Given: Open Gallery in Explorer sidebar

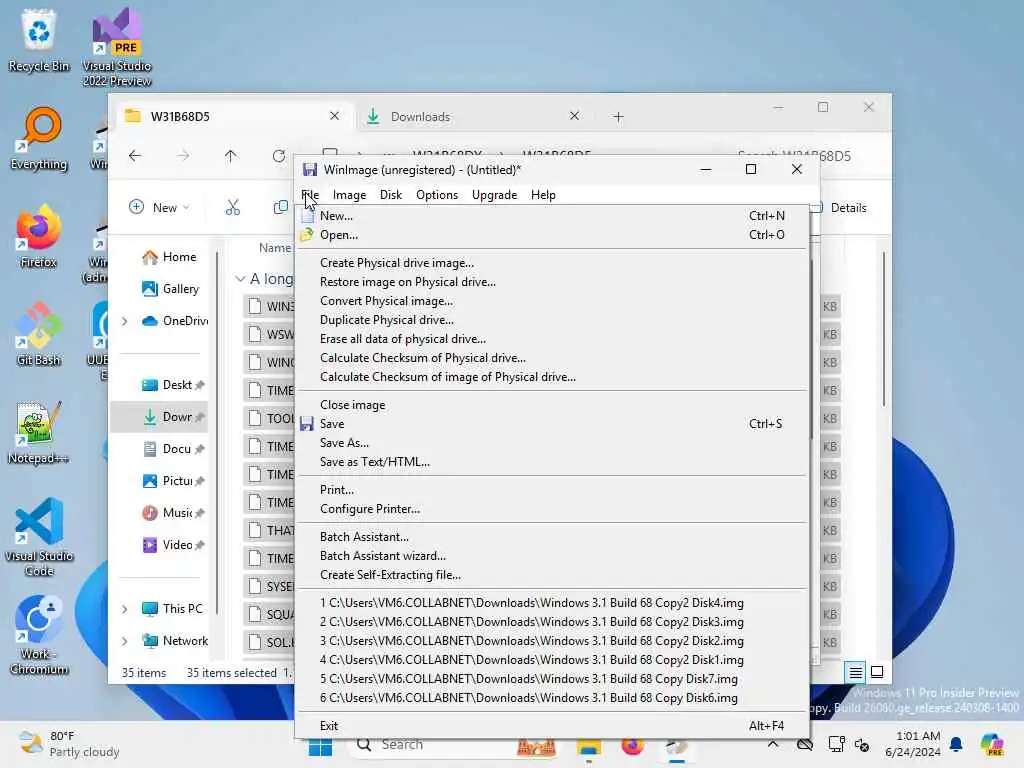Looking at the screenshot, I should pyautogui.click(x=170, y=289).
